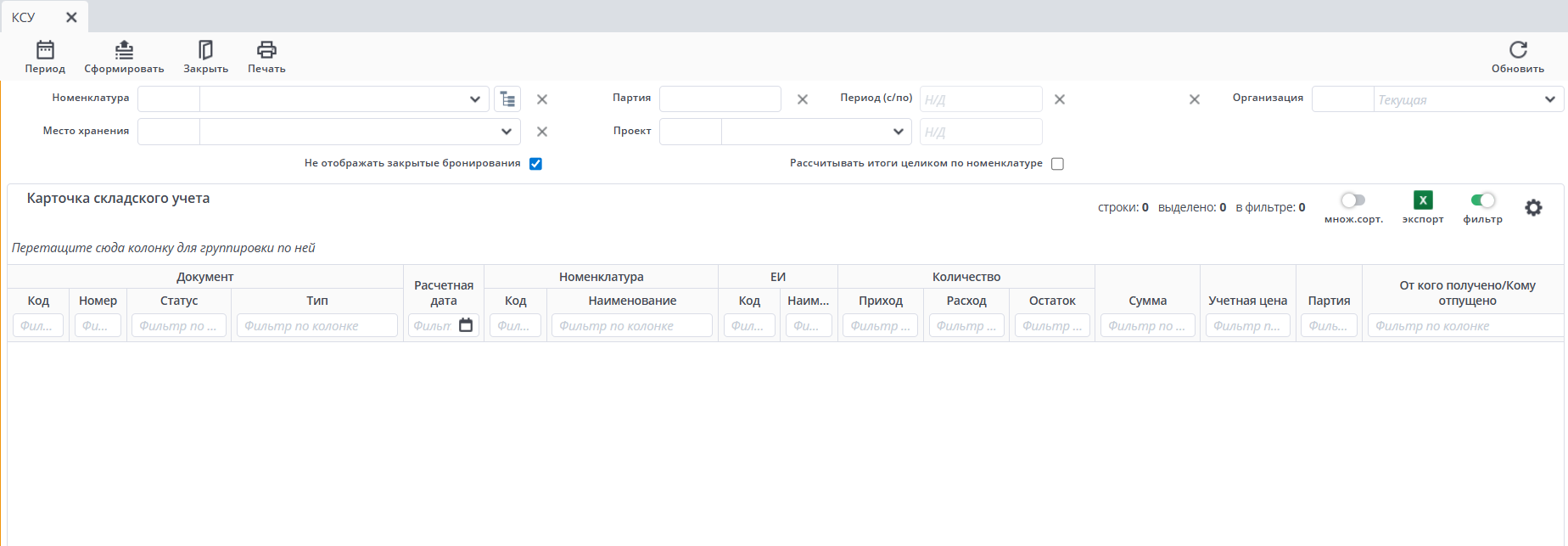This screenshot has height=546, width=1568.
Task: Open table settings gear icon
Action: pos(1533,208)
